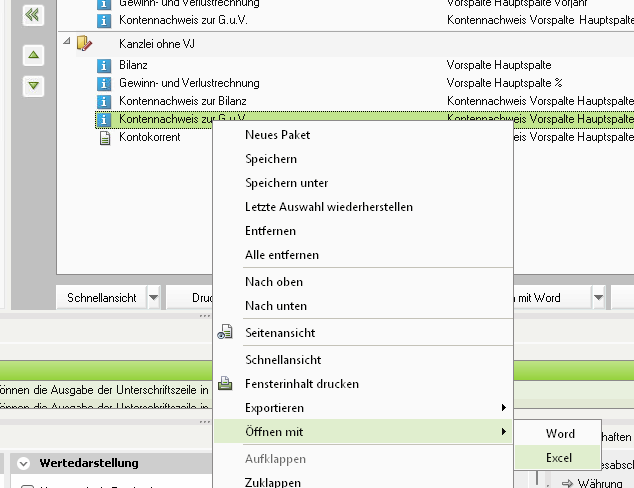This screenshot has height=488, width=634.
Task: Click the Schnellansicht button
Action: 101,298
